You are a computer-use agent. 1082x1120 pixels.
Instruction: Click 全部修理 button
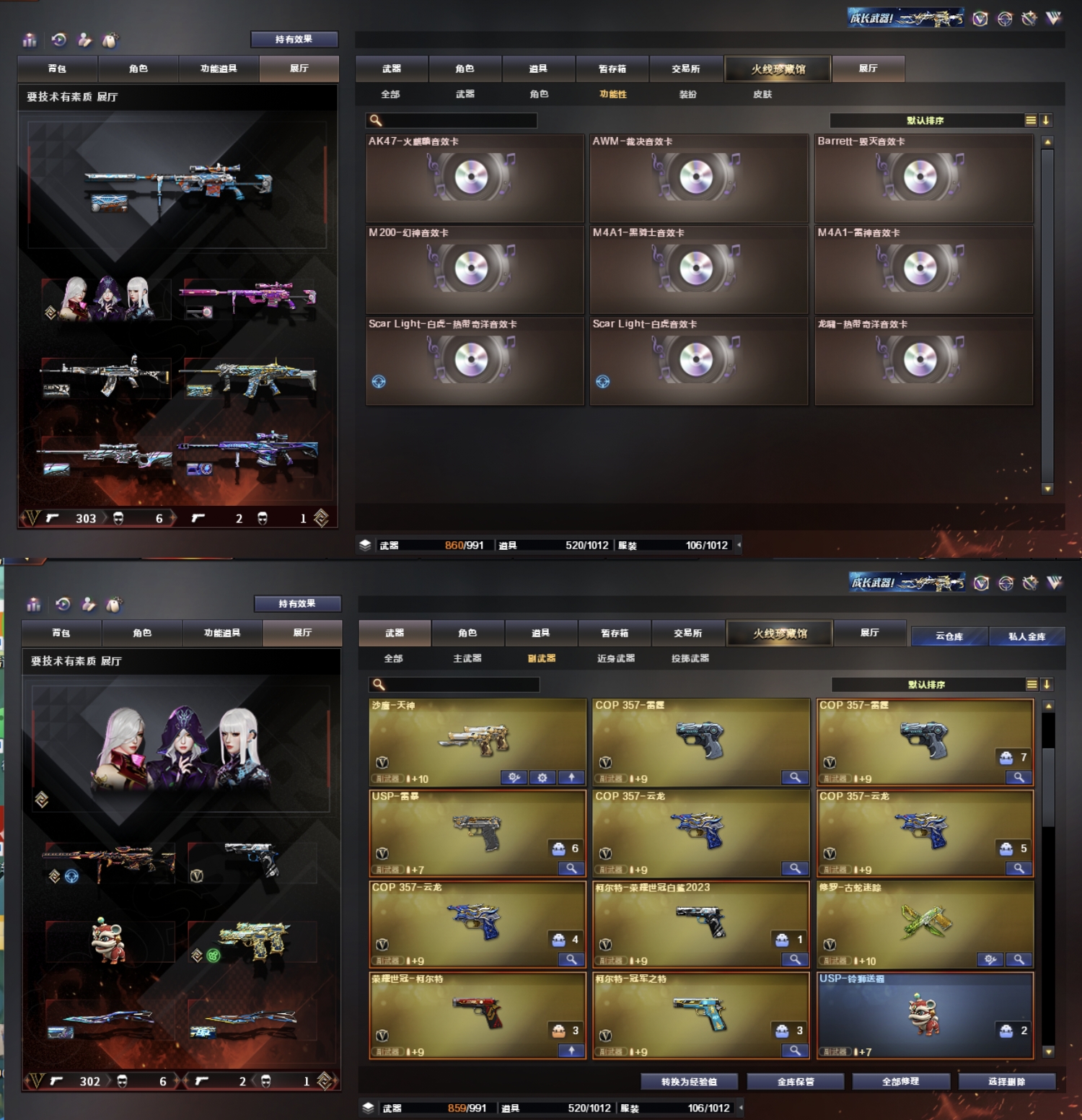901,1081
